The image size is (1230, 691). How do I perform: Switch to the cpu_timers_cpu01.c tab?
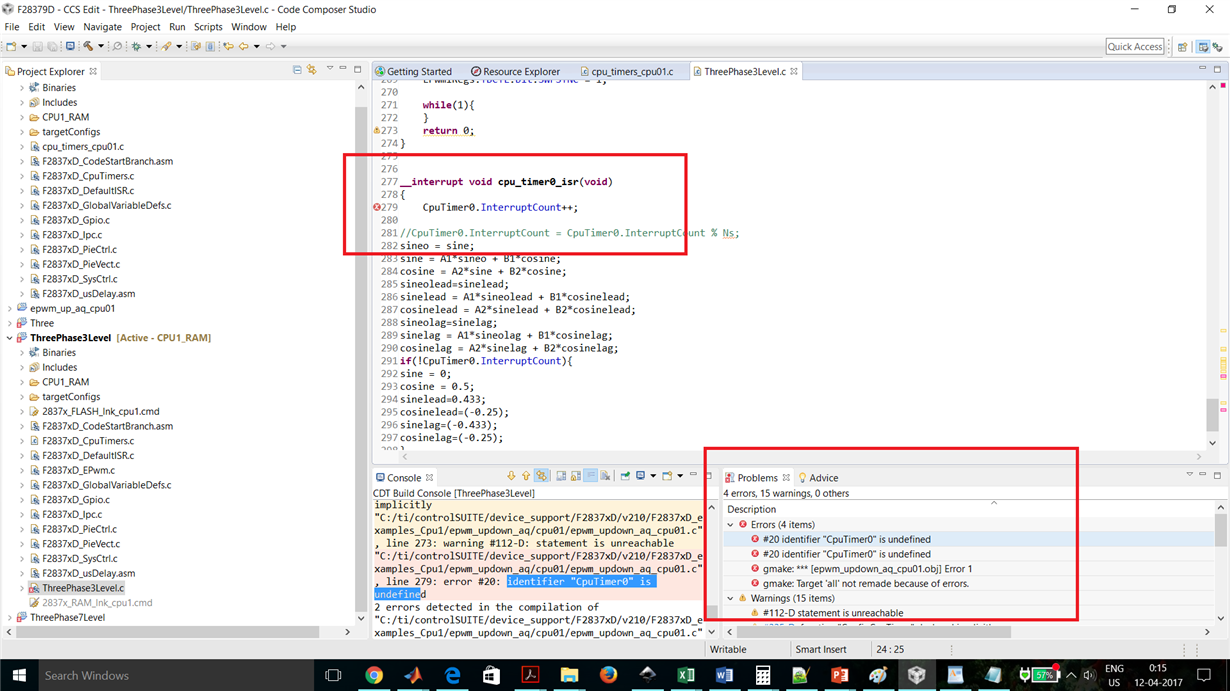click(626, 72)
